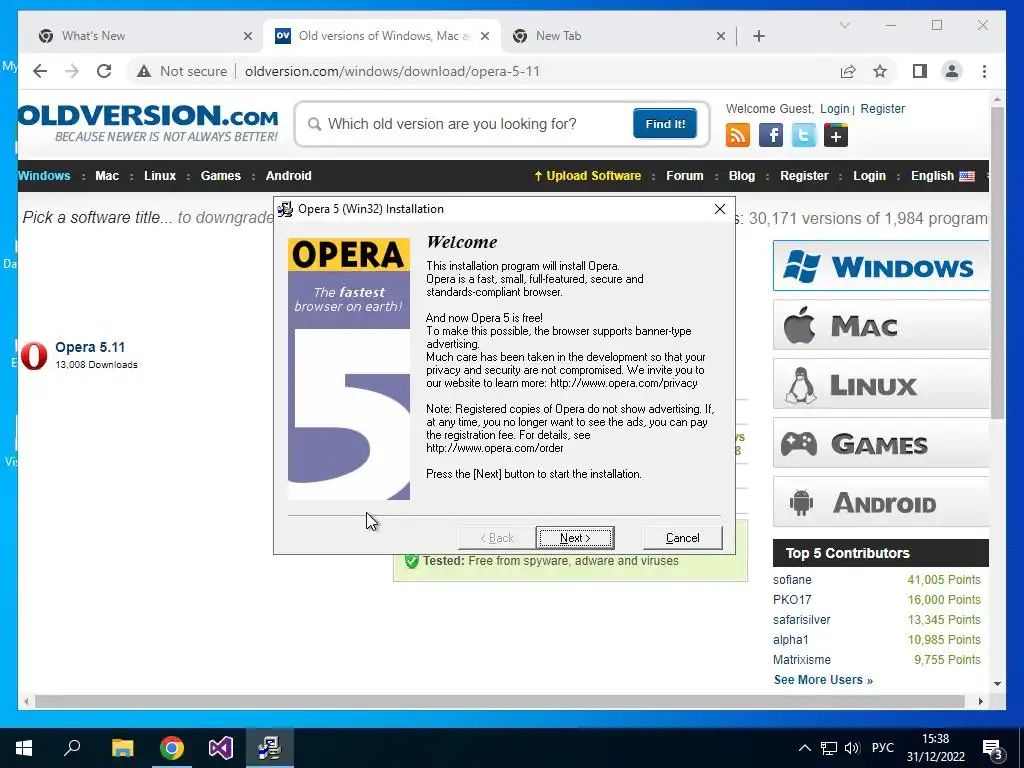Click the taskbar search magnifier

(x=72, y=748)
